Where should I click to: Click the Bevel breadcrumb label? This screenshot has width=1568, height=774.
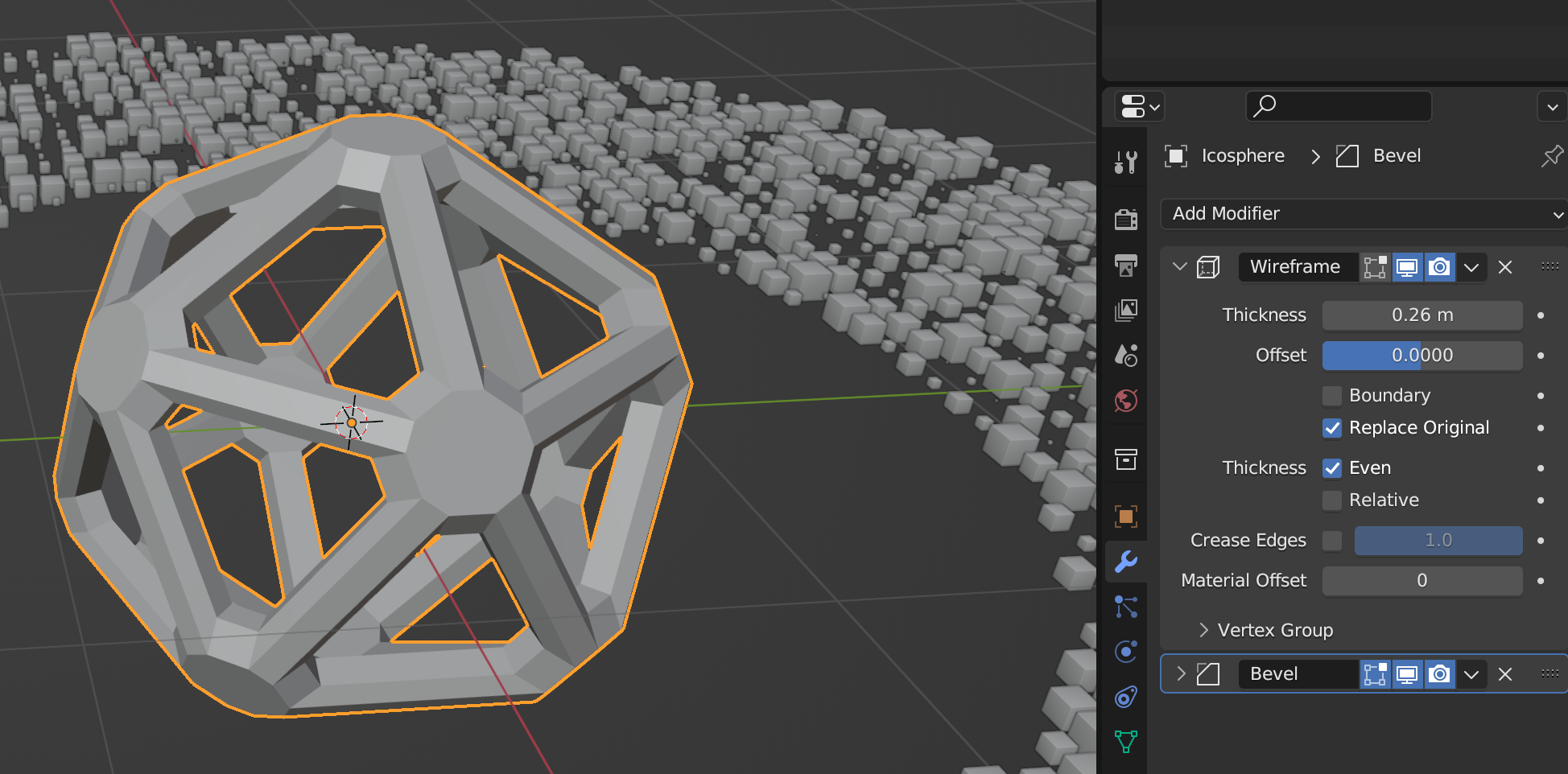tap(1397, 156)
